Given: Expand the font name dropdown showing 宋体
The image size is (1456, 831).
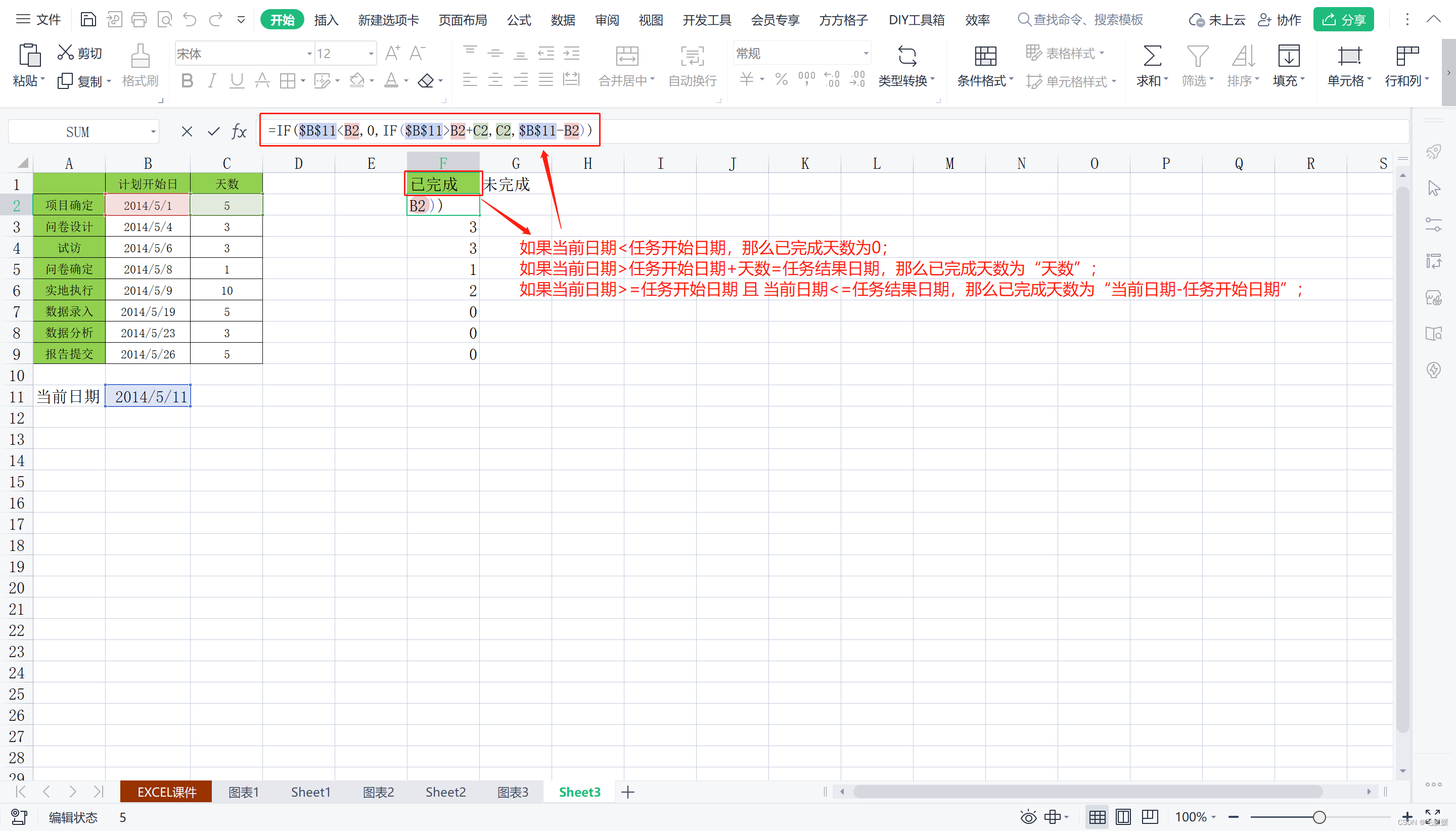Looking at the screenshot, I should tap(309, 54).
